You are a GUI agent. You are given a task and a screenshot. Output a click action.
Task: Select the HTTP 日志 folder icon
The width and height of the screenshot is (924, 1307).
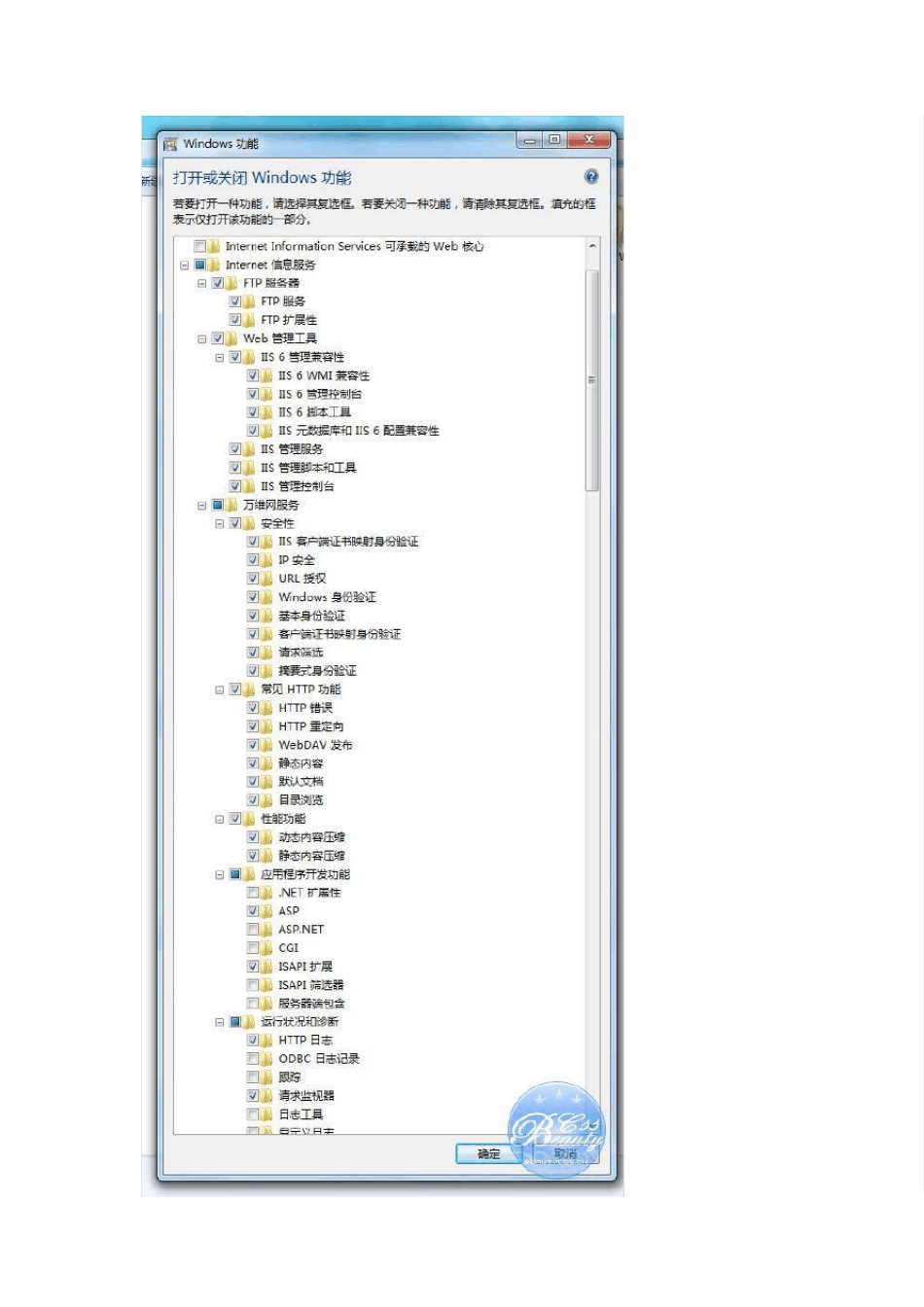(267, 1041)
